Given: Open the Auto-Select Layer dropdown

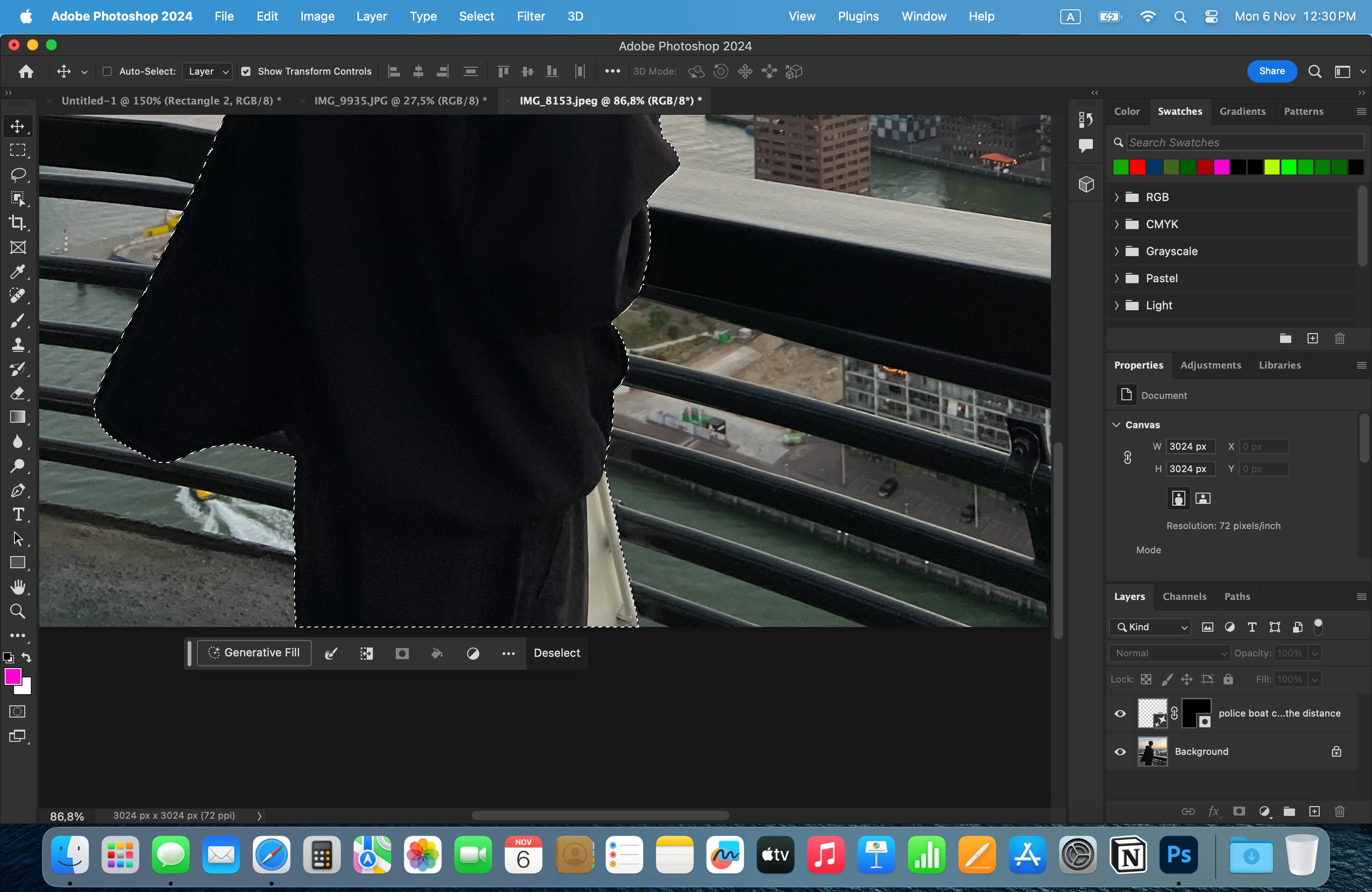Looking at the screenshot, I should point(208,71).
